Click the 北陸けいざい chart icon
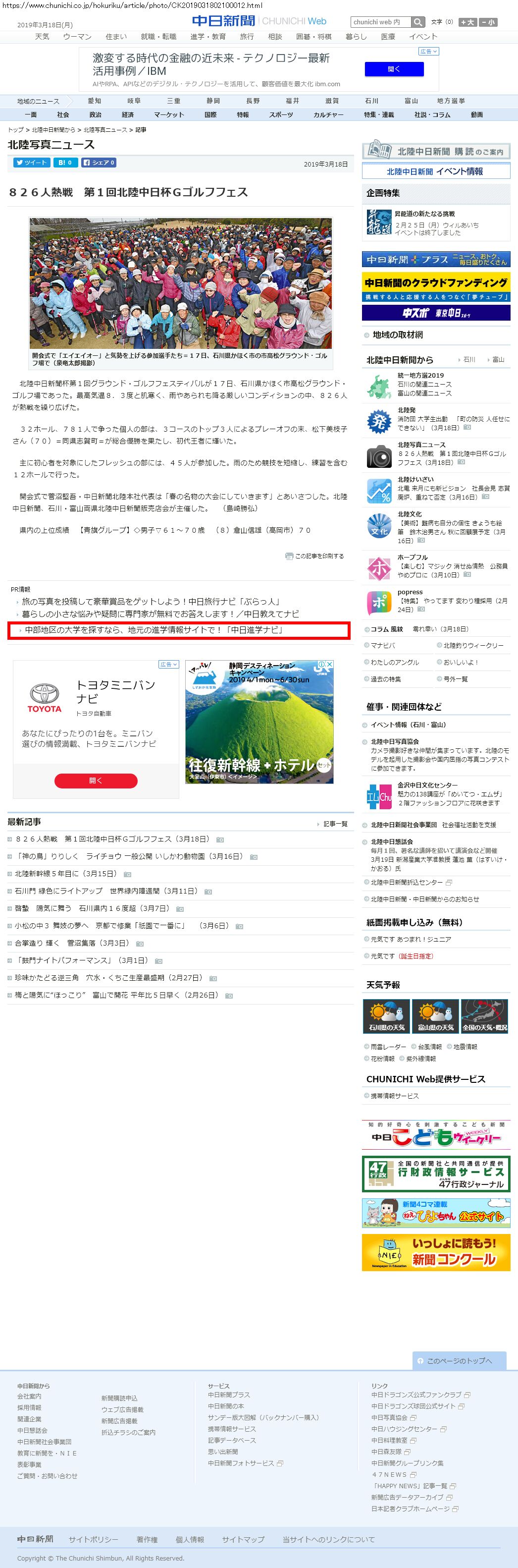The height and width of the screenshot is (1568, 518). [379, 491]
